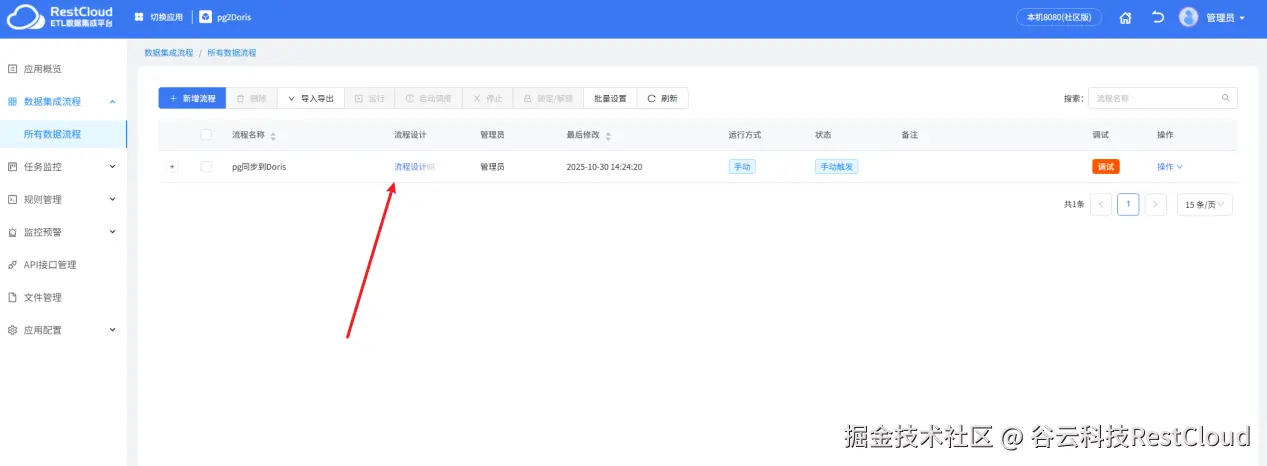This screenshot has width=1267, height=466.
Task: Expand the 任务监控 sidebar chevron
Action: click(112, 166)
